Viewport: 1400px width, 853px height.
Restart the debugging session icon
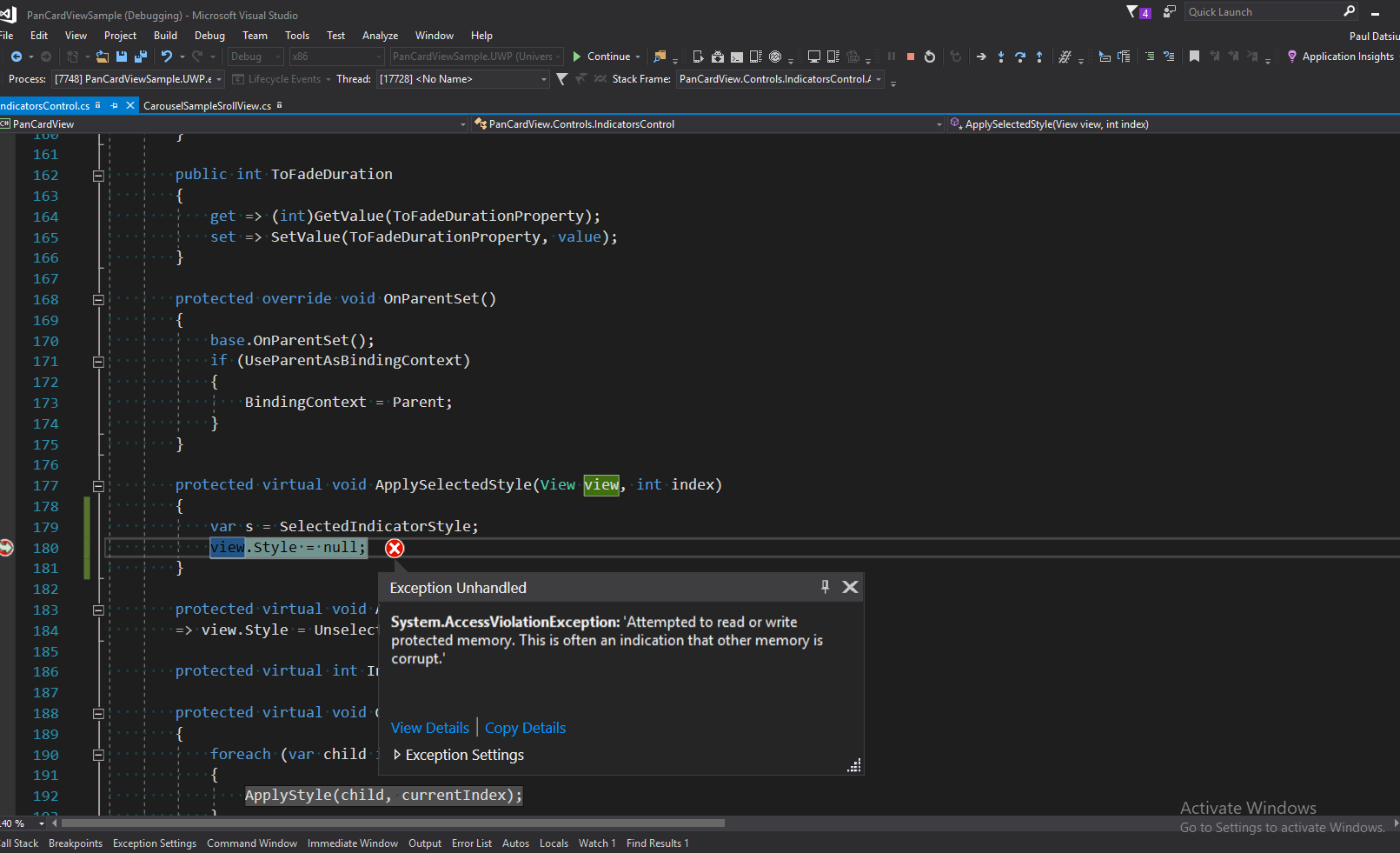pyautogui.click(x=929, y=57)
